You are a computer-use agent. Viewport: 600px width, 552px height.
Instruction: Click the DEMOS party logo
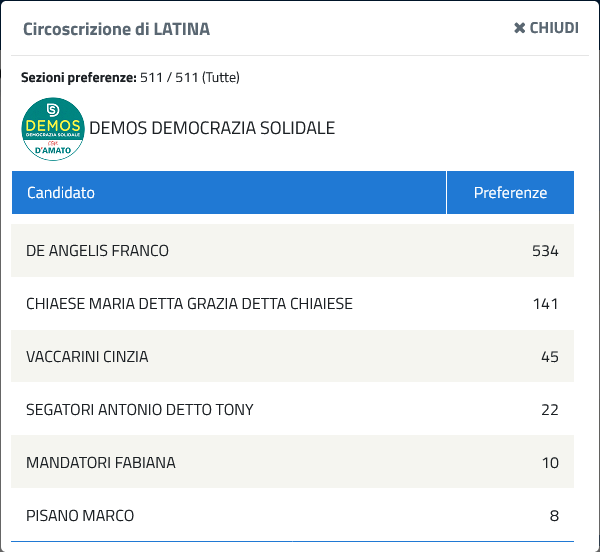[x=53, y=129]
